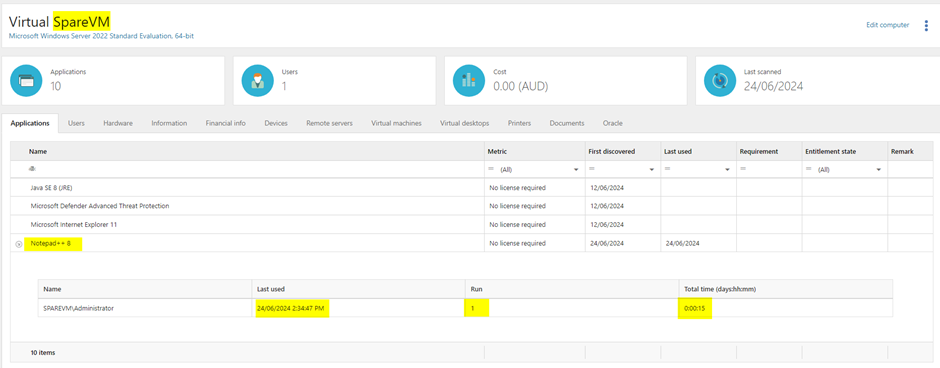The width and height of the screenshot is (940, 368).
Task: Sort by Entitlement state column header
Action: [830, 152]
